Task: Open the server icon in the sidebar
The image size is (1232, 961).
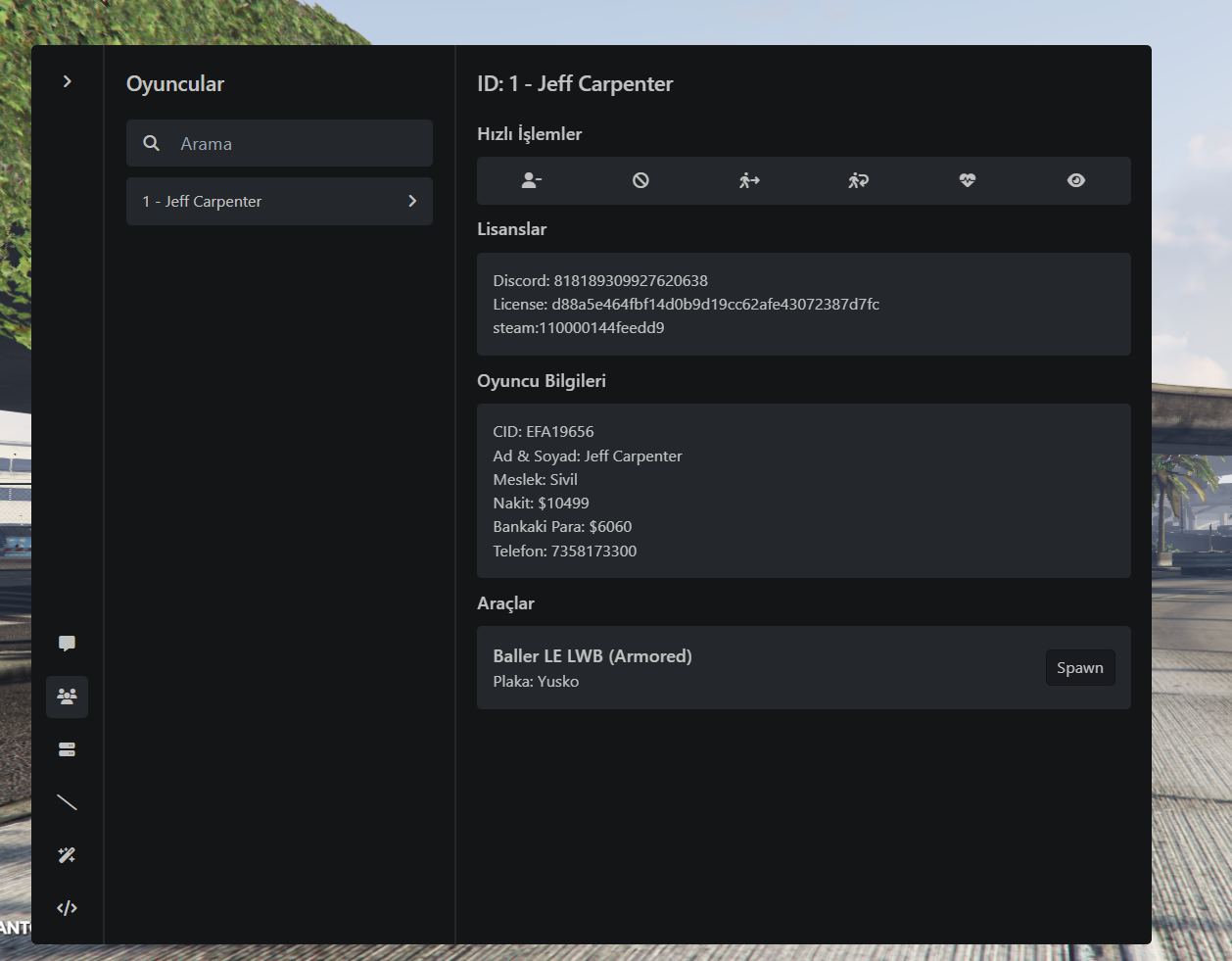Action: (67, 749)
